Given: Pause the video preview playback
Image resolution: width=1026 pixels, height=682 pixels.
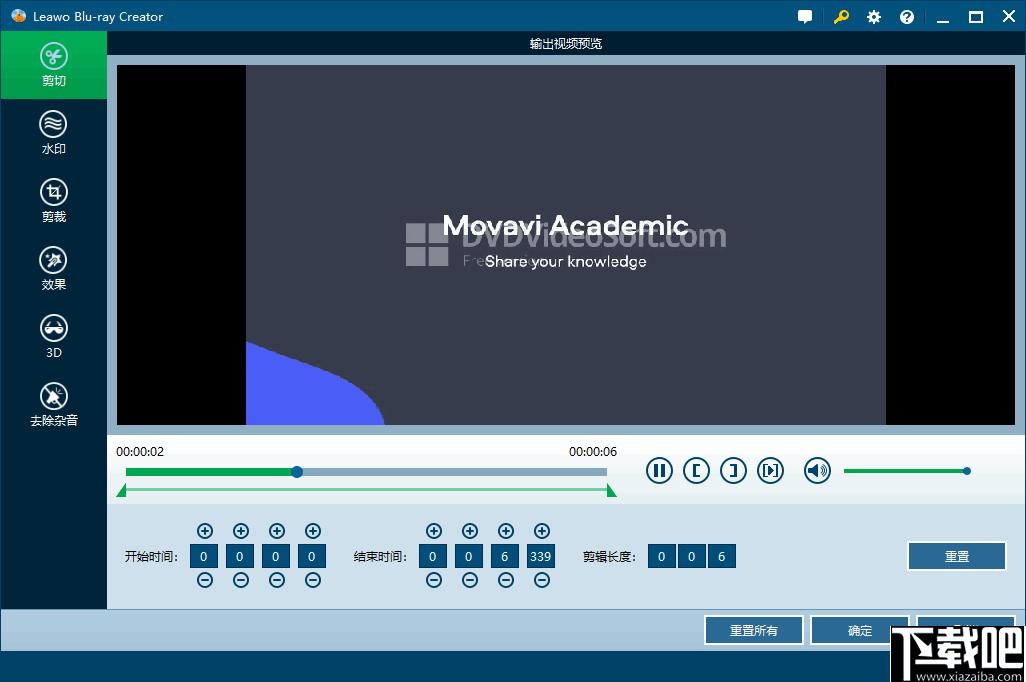Looking at the screenshot, I should click(659, 471).
